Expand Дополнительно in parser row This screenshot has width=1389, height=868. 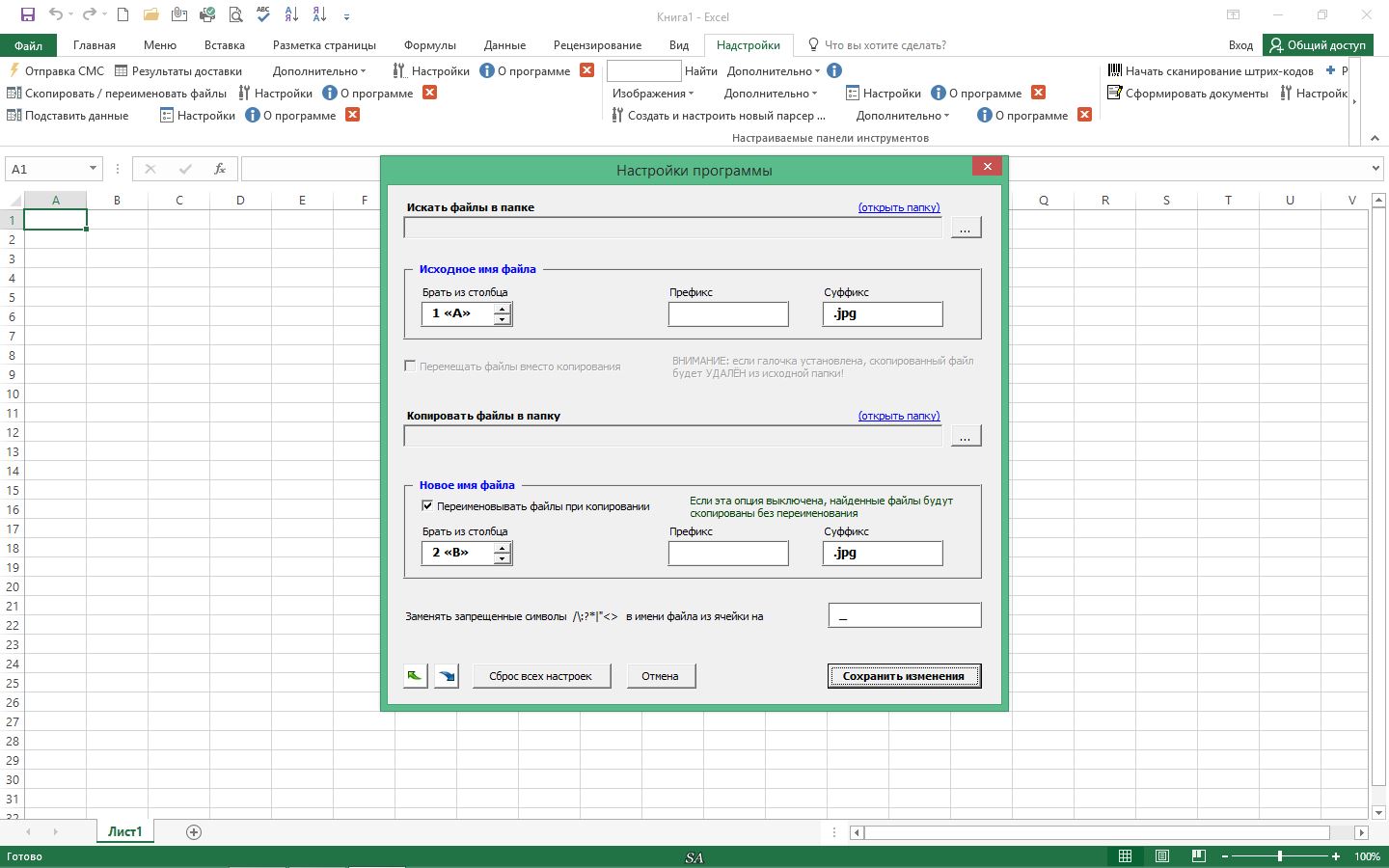(903, 115)
